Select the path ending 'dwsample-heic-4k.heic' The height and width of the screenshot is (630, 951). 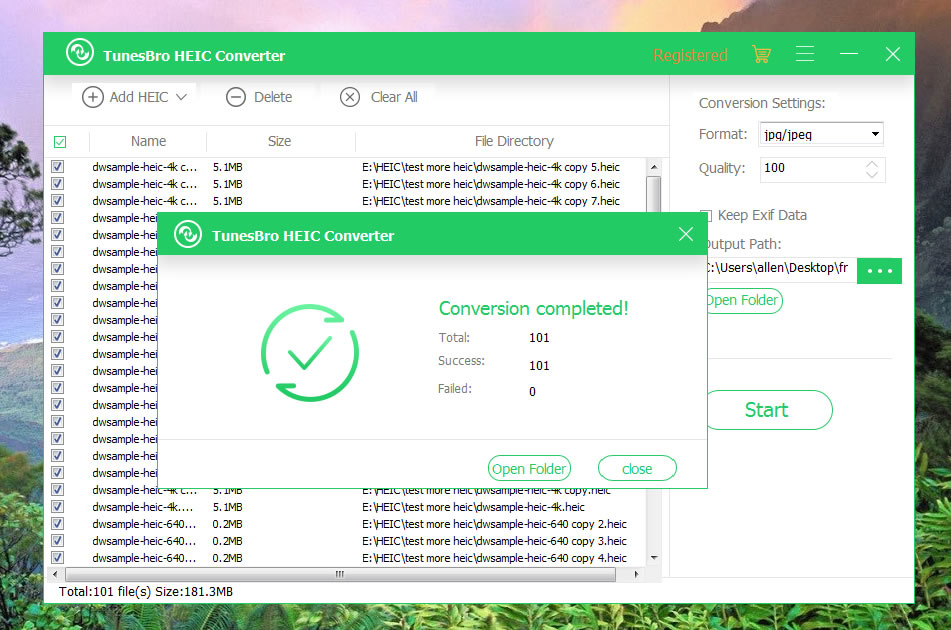click(473, 507)
